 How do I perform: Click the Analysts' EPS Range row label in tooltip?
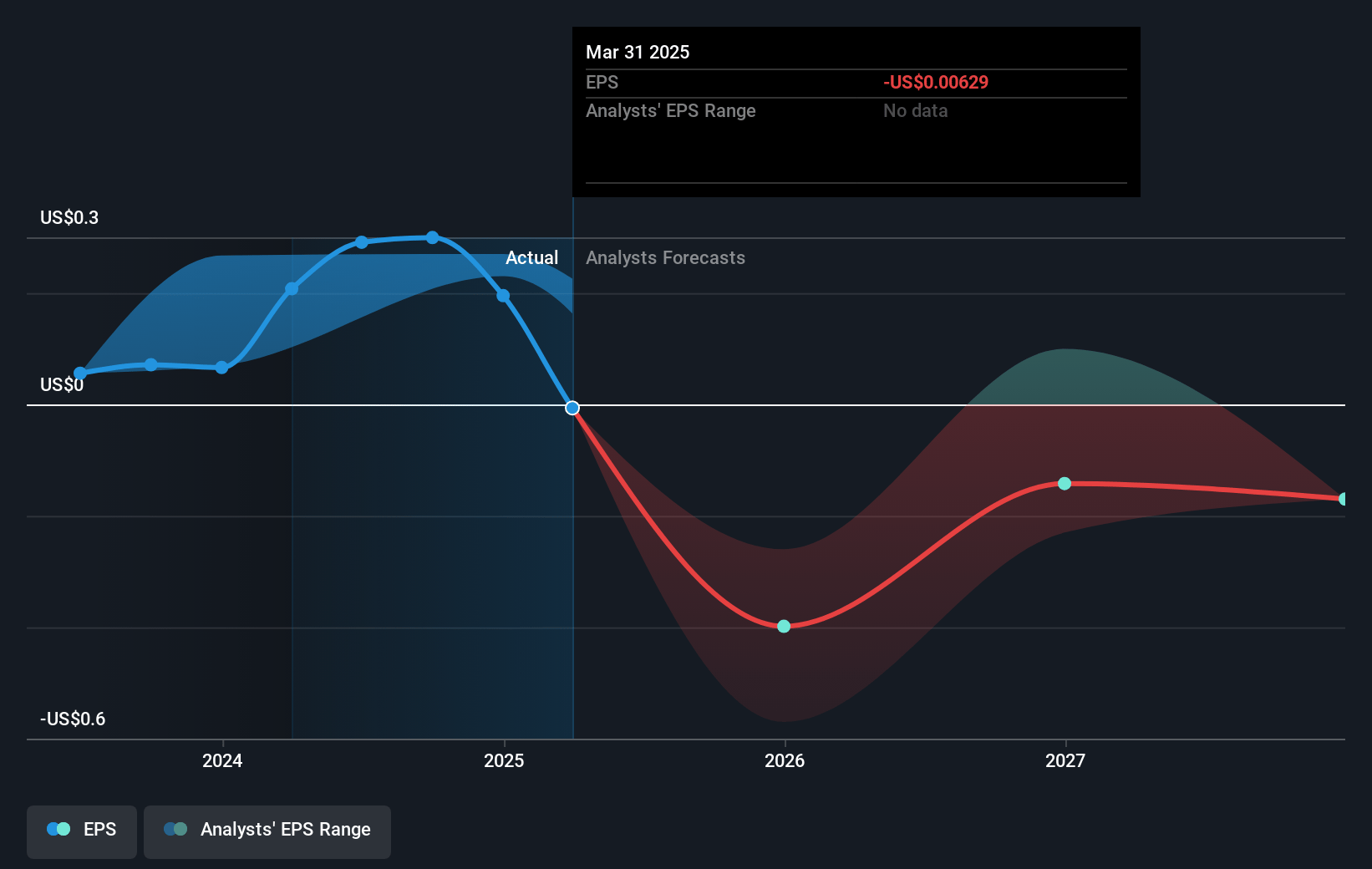tap(671, 110)
